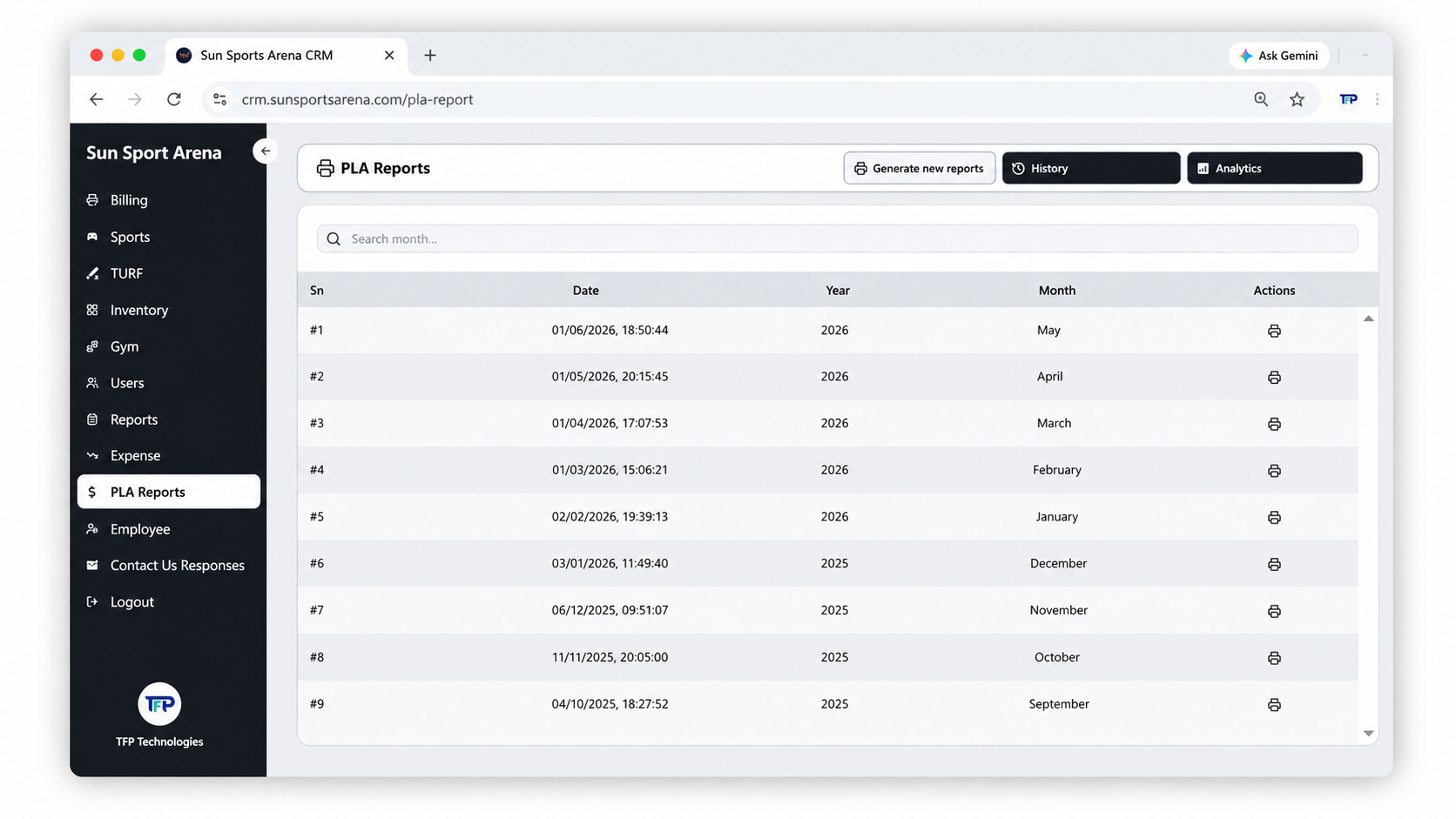Viewport: 1456px width, 819px height.
Task: Click the magnifier icon in search field
Action: pos(334,238)
